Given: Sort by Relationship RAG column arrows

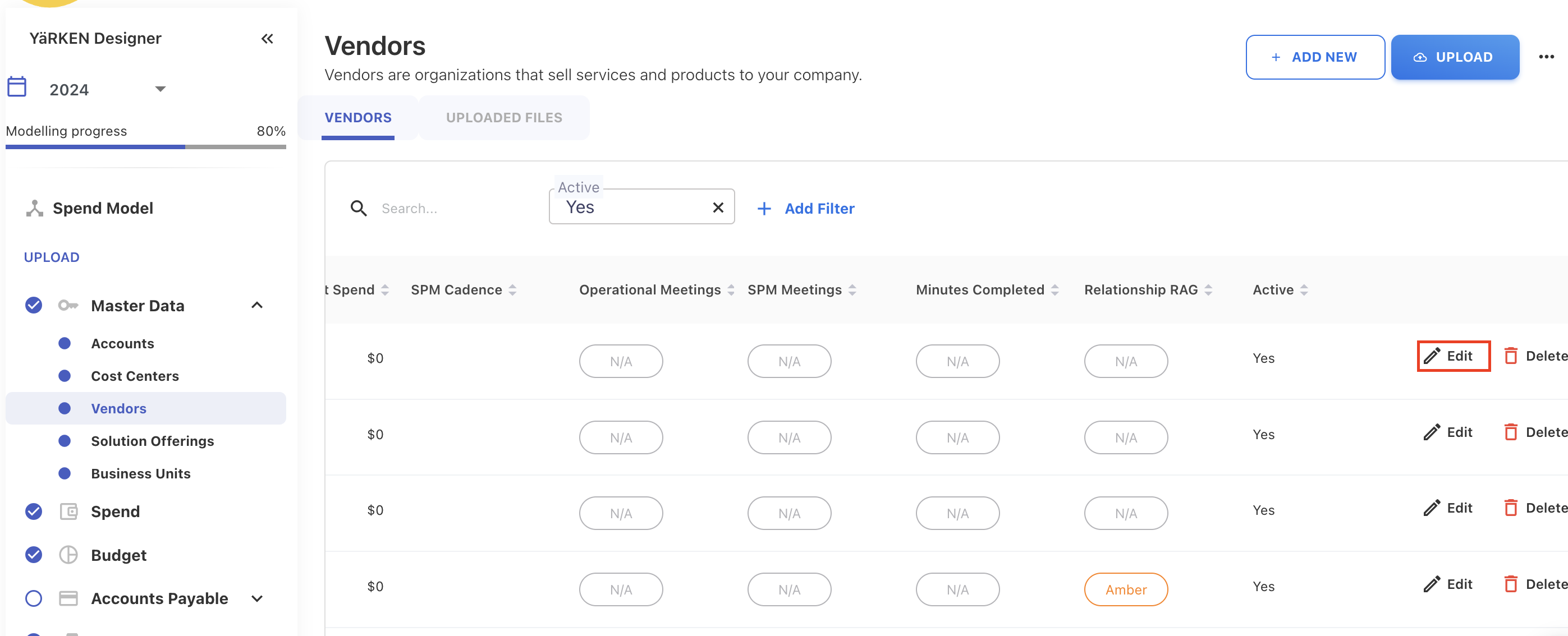Looking at the screenshot, I should point(1208,290).
